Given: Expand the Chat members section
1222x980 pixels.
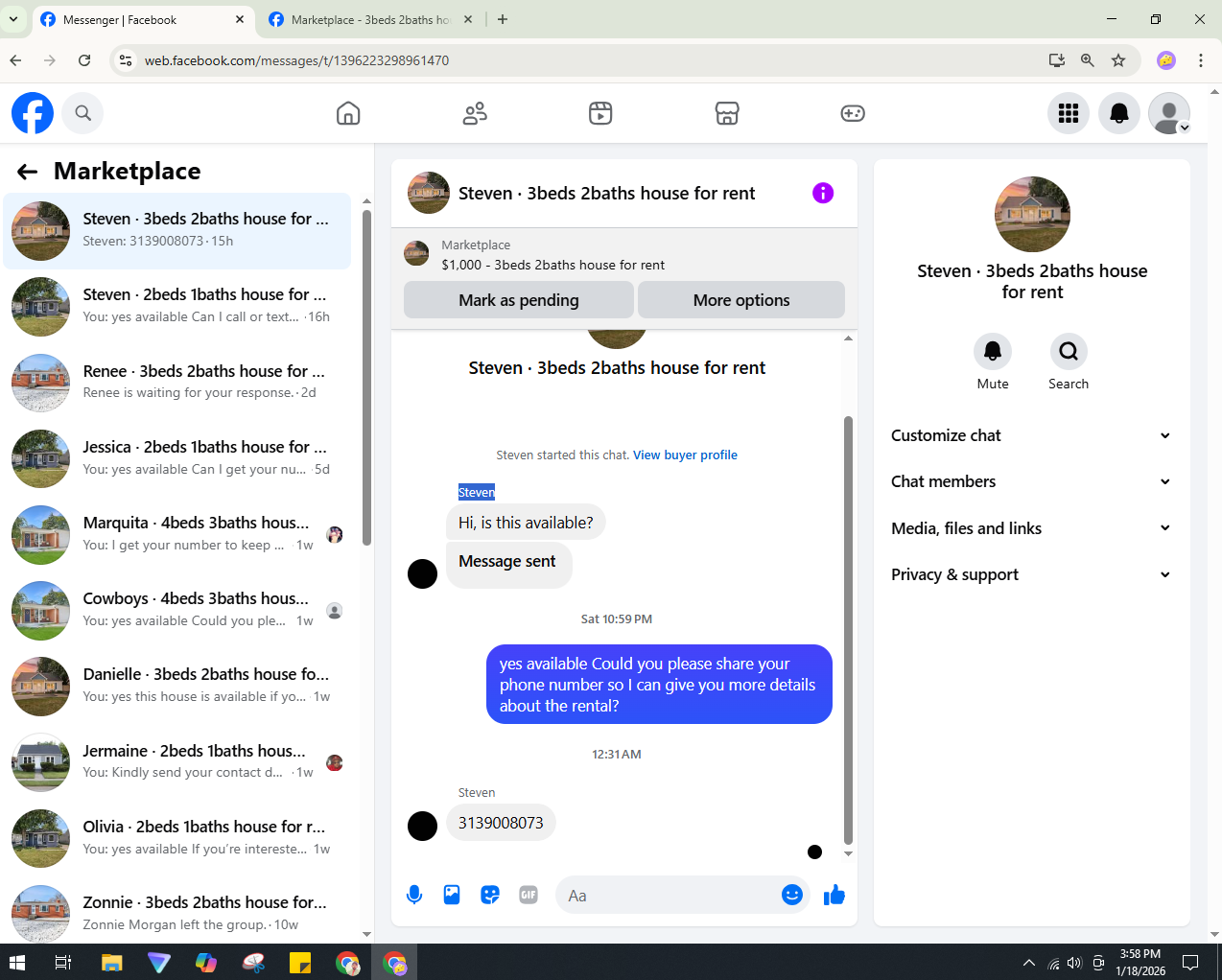Looking at the screenshot, I should [x=1031, y=481].
